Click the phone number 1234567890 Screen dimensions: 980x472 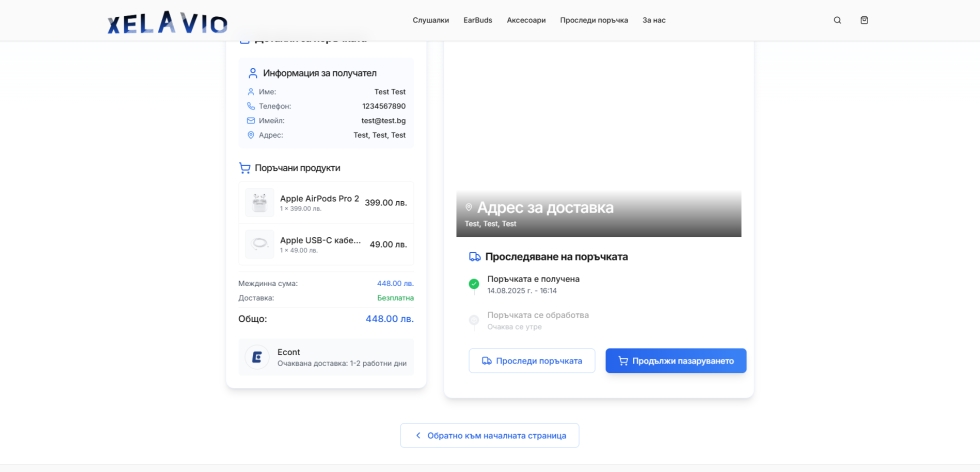coord(384,106)
